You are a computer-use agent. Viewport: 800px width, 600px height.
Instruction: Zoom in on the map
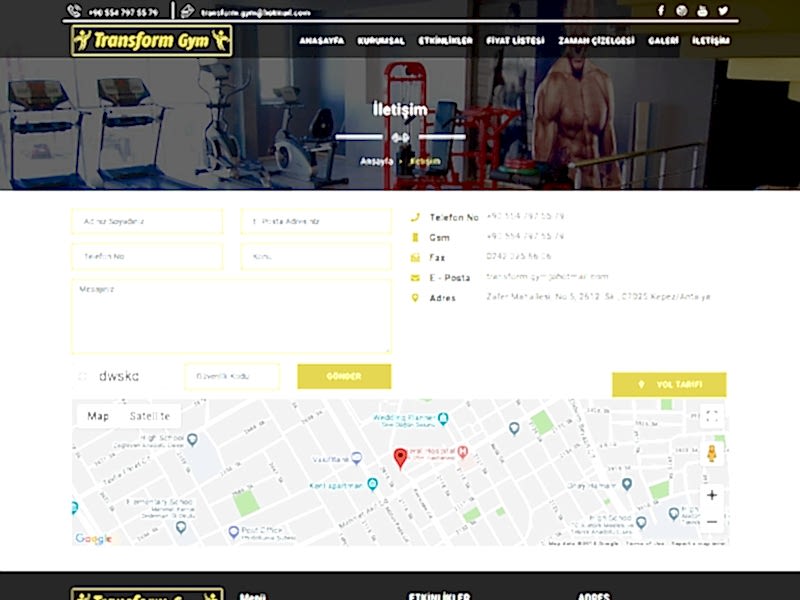[x=711, y=495]
